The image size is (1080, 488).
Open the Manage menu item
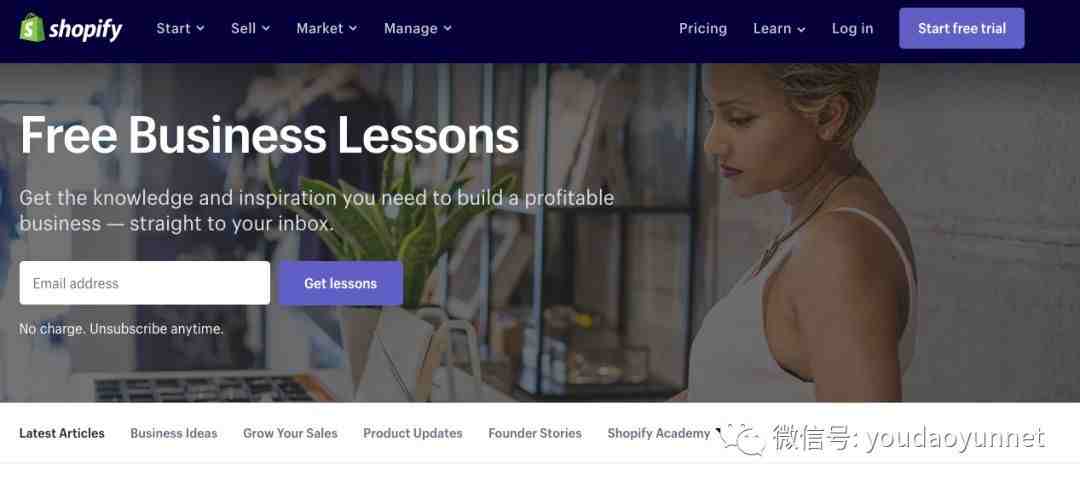411,28
